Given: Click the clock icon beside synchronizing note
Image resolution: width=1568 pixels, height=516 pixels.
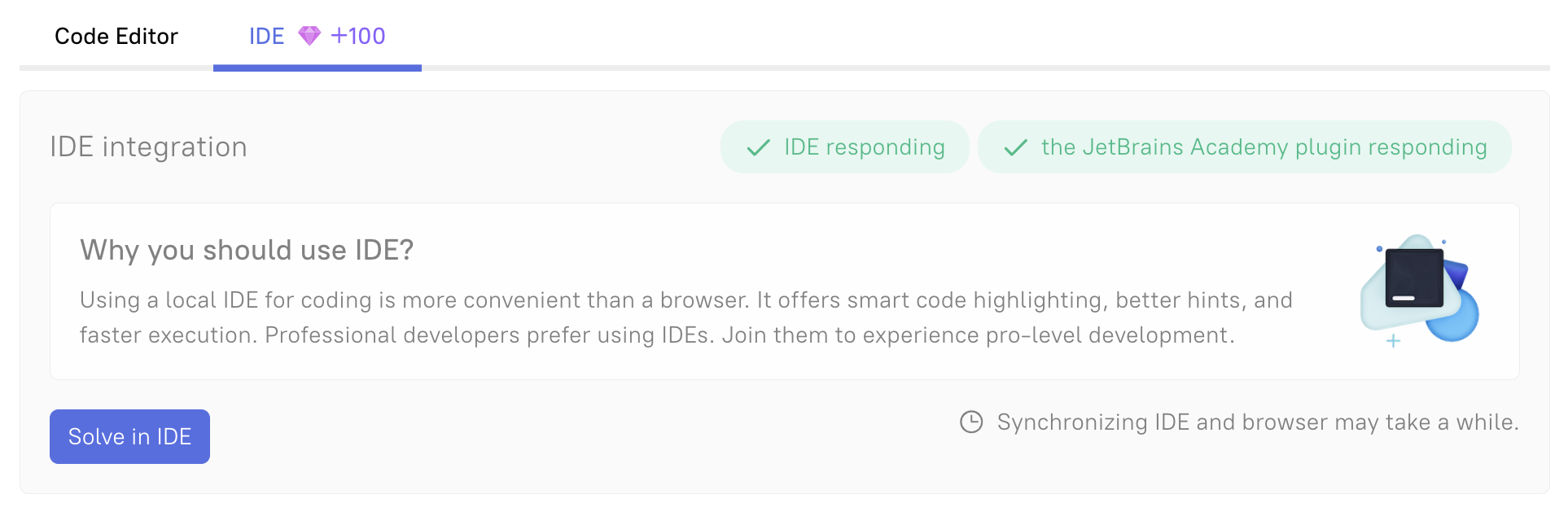Looking at the screenshot, I should (971, 422).
